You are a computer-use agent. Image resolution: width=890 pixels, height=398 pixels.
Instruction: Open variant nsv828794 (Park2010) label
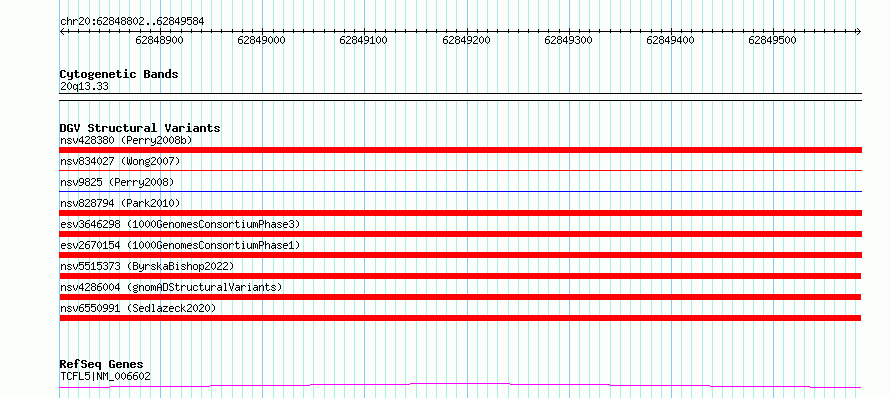(x=120, y=203)
